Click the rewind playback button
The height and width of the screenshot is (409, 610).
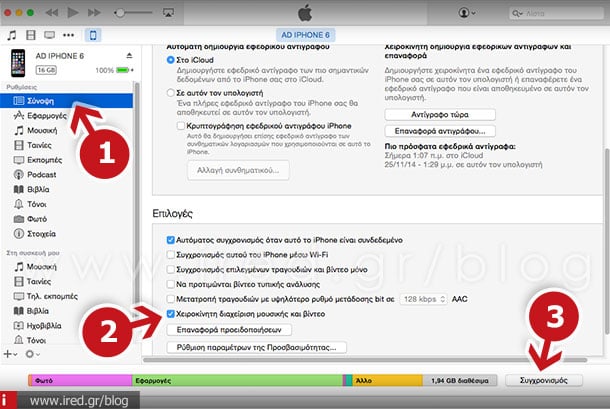pos(52,13)
